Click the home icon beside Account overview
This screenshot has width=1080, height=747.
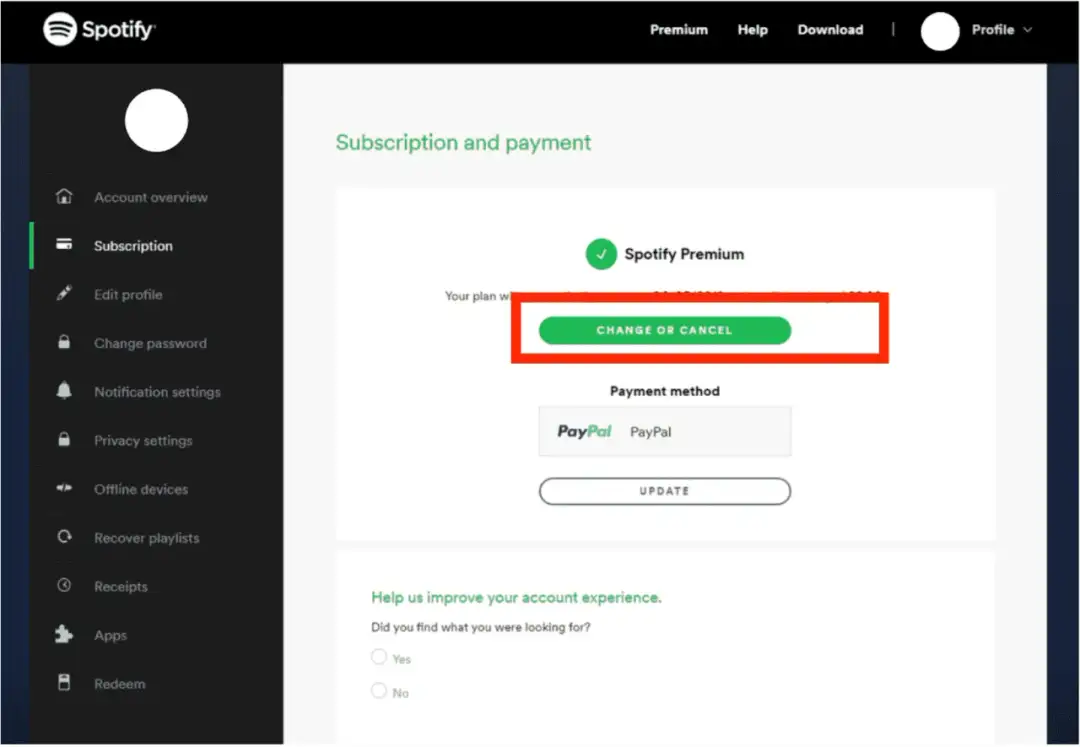(x=64, y=197)
